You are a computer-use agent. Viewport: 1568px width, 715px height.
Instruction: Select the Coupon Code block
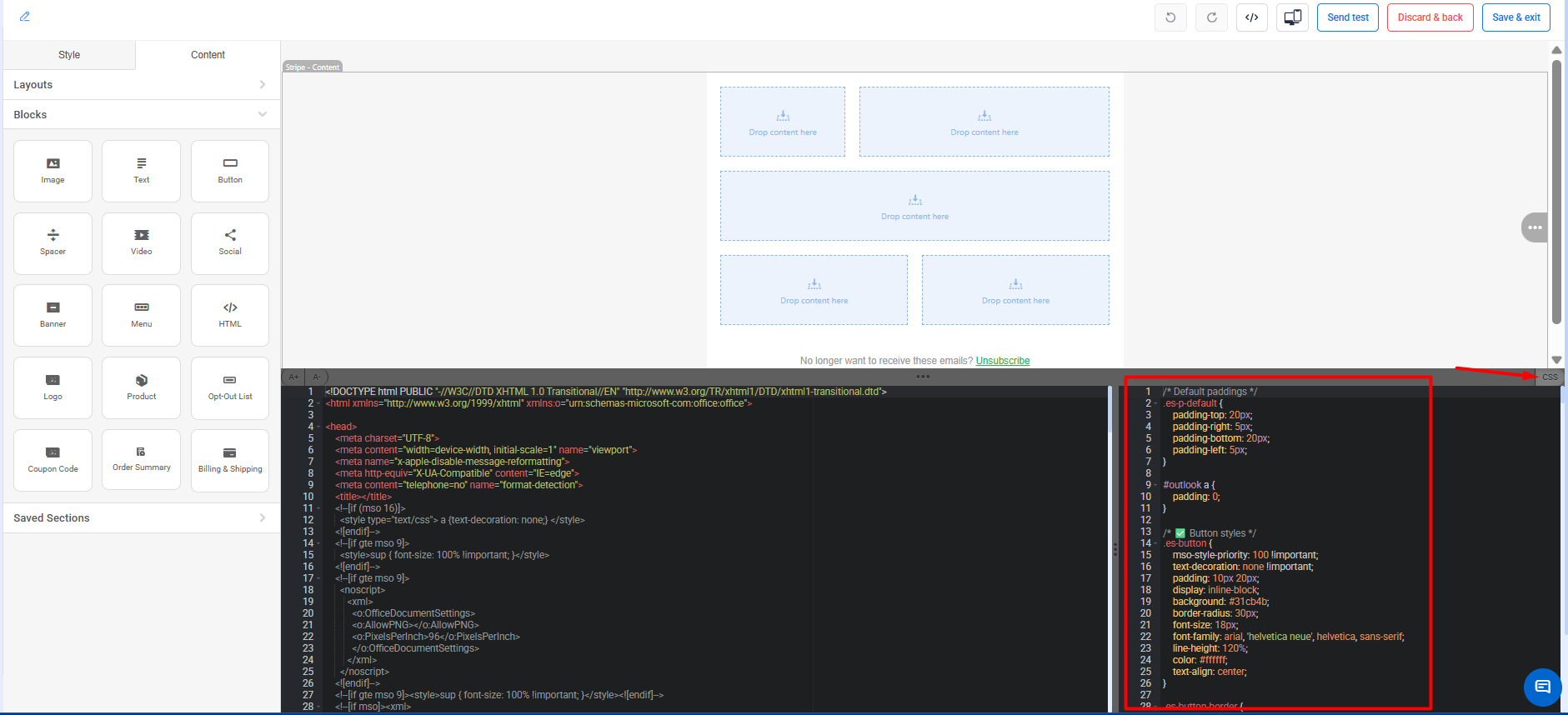[53, 460]
